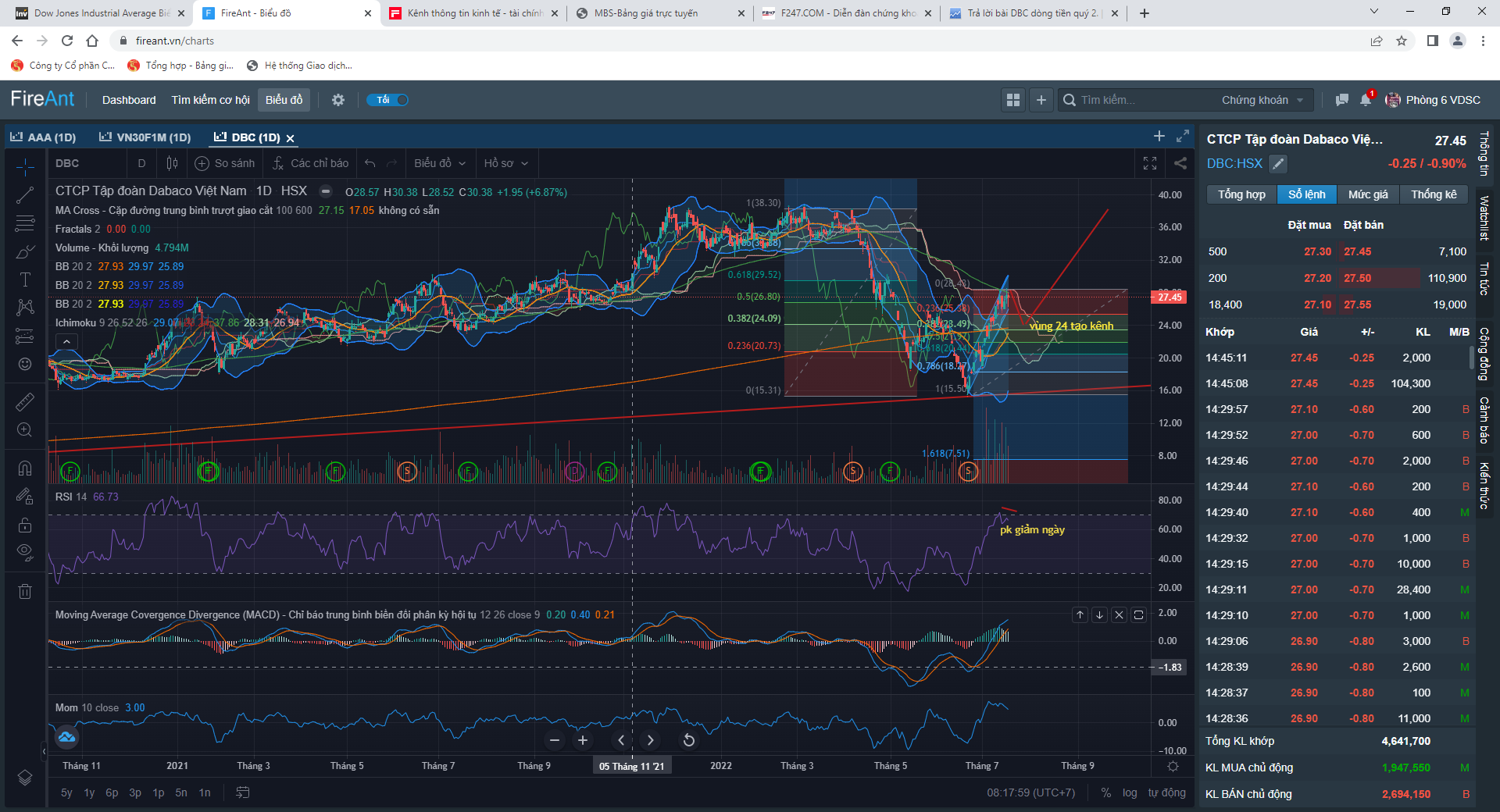This screenshot has width=1500, height=812.
Task: Open the Mức giá tab
Action: (1368, 194)
